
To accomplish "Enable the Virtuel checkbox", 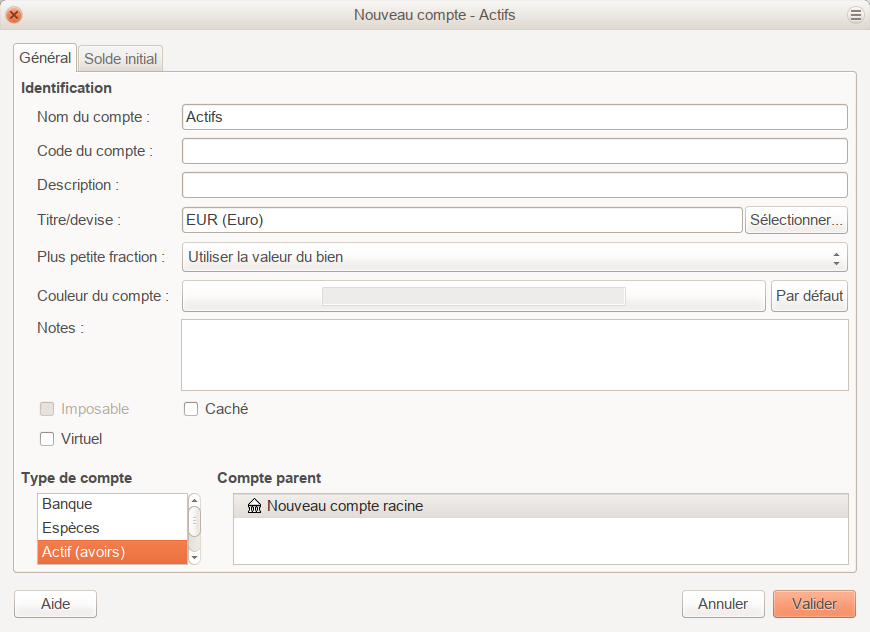I will click(47, 439).
